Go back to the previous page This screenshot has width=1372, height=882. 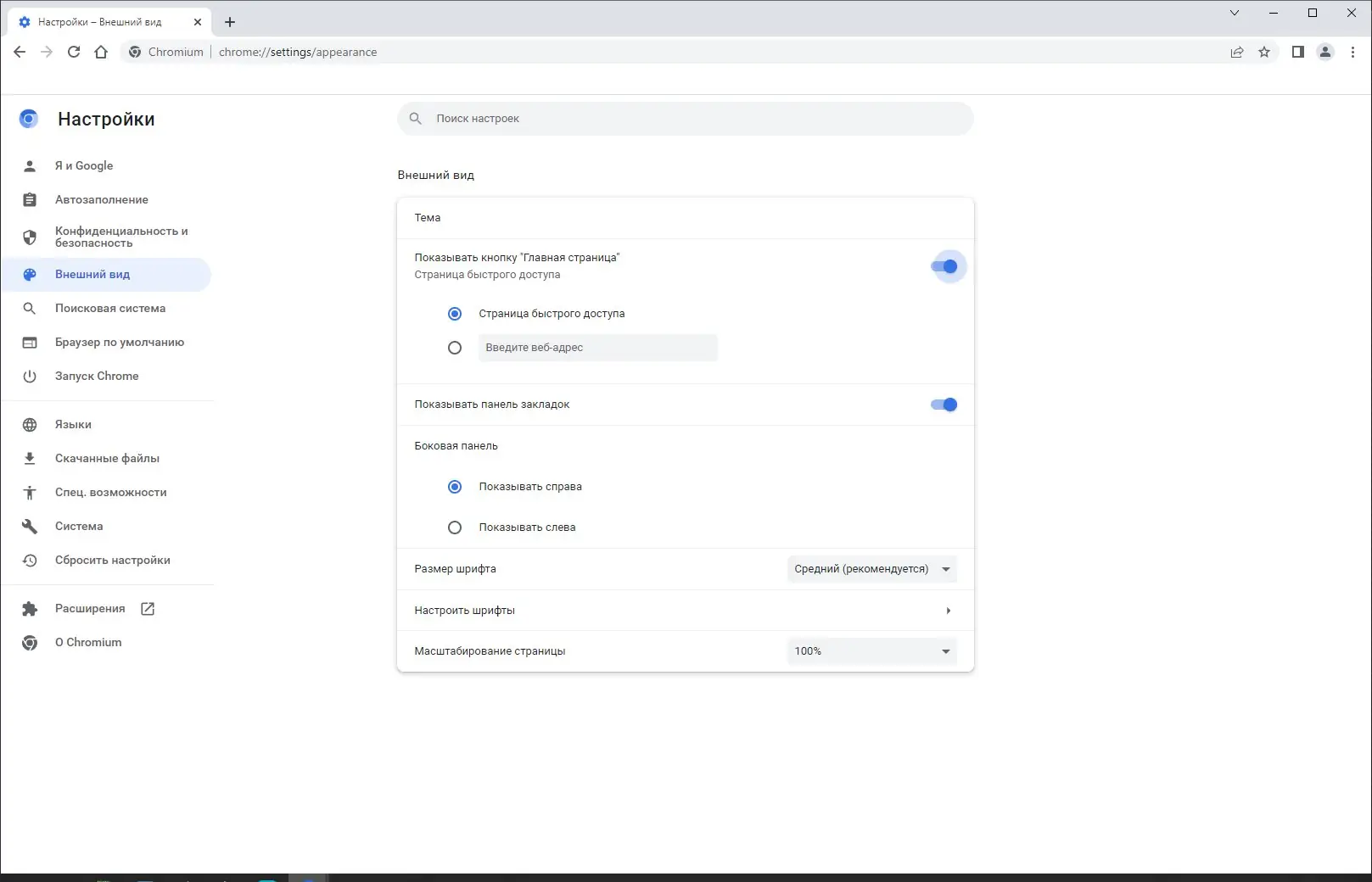[x=20, y=52]
